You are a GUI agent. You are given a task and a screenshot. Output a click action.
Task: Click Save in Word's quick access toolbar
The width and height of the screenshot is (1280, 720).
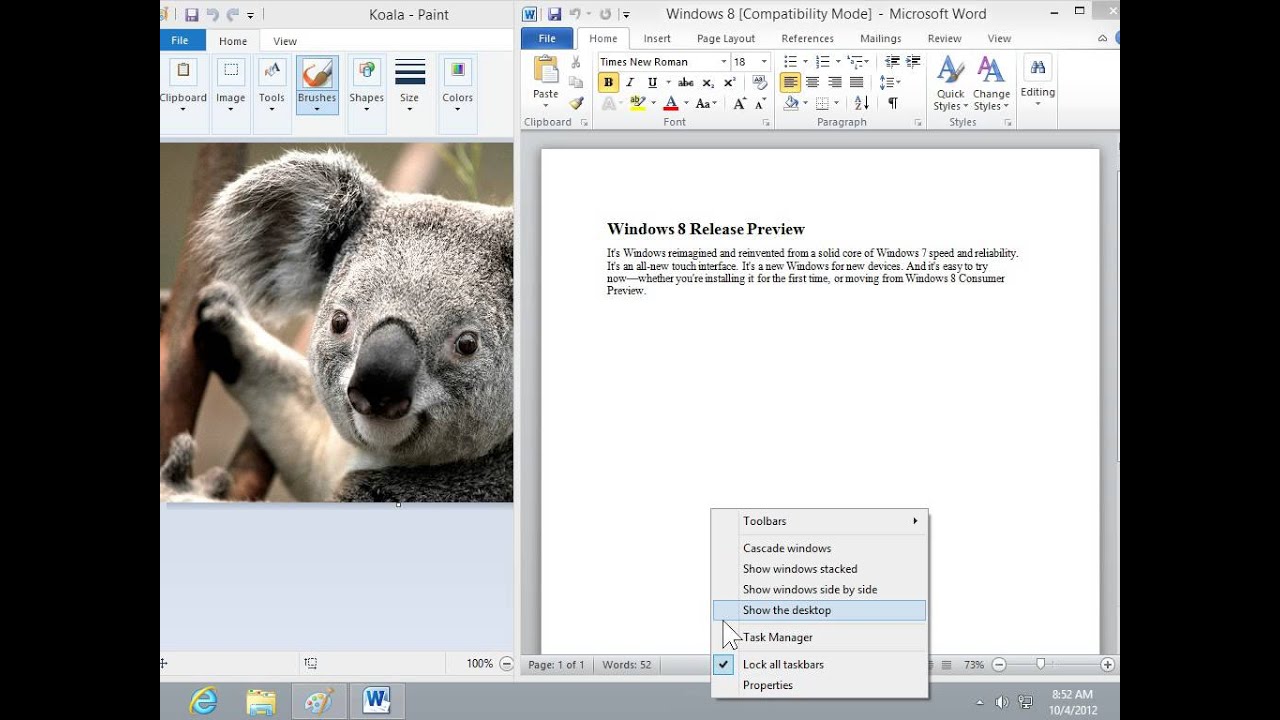(554, 14)
